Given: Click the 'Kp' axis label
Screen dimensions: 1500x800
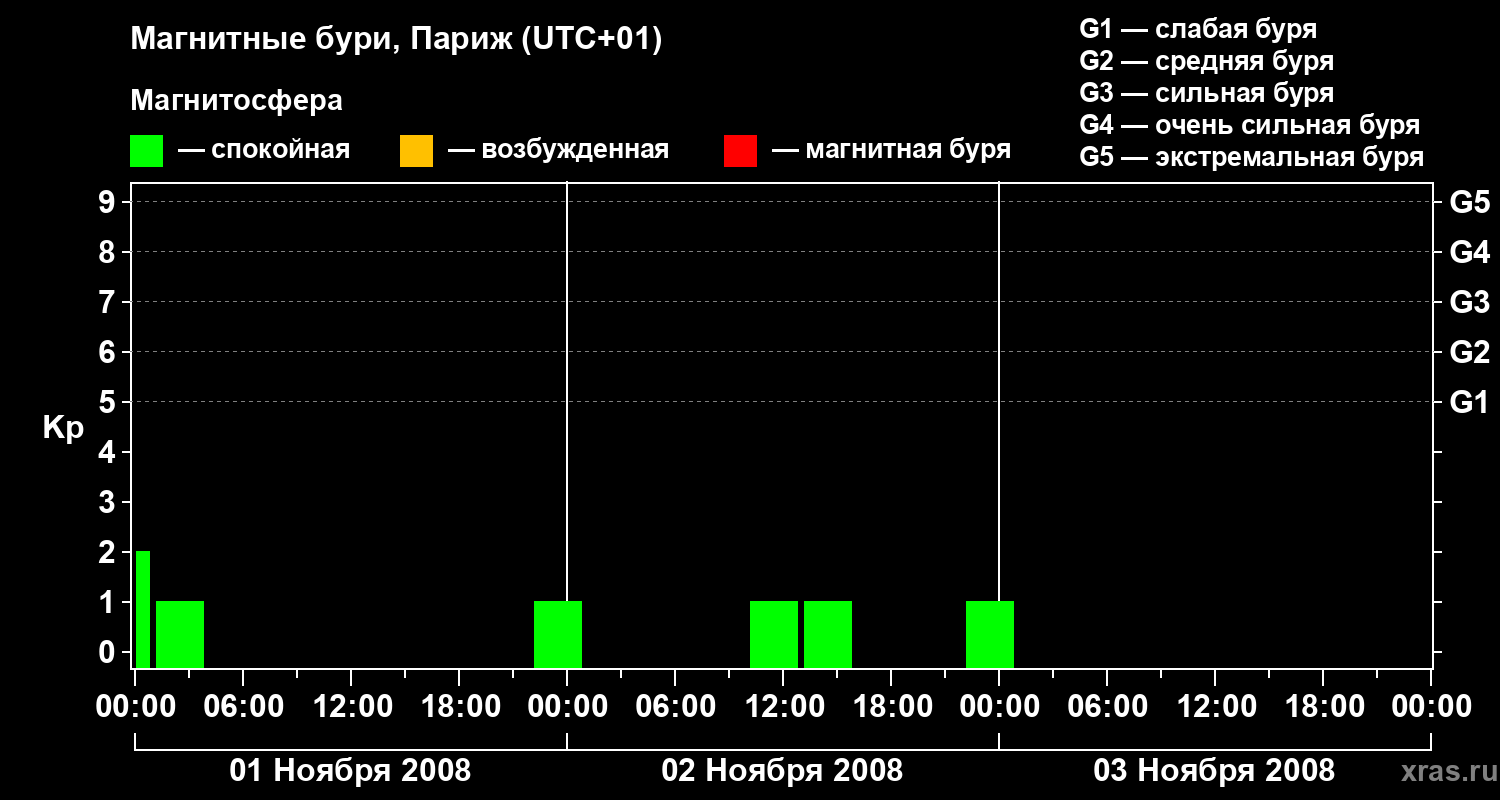Looking at the screenshot, I should pos(64,427).
